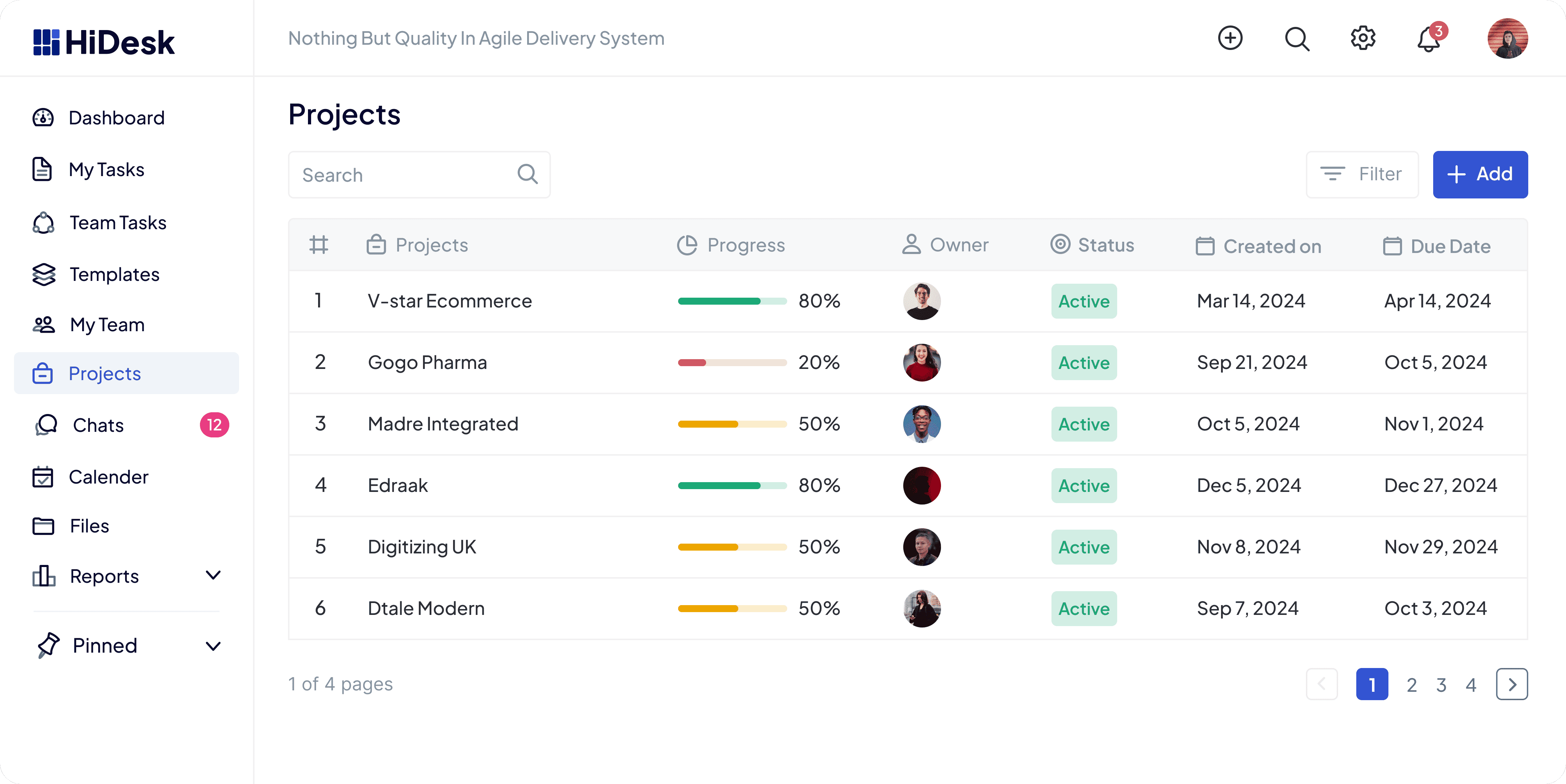The image size is (1566, 784).
Task: Open Team Tasks from the sidebar
Action: click(x=117, y=223)
